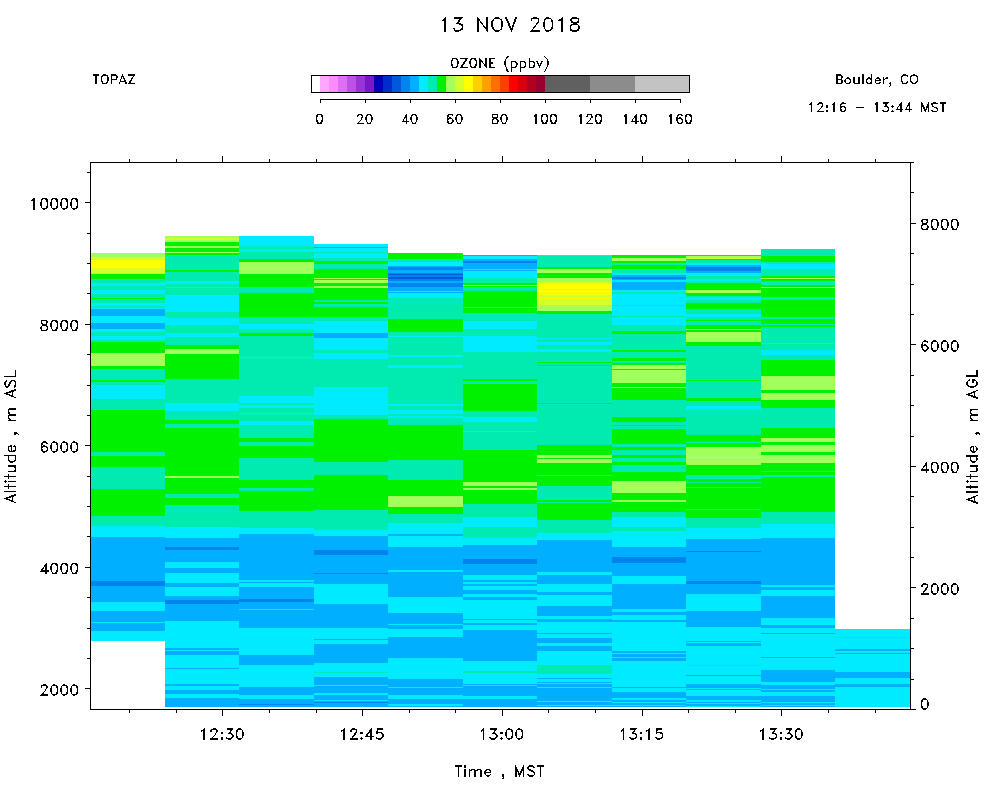Click the "100" label under the color bar
Screen dimensions: 1000x800
point(545,119)
